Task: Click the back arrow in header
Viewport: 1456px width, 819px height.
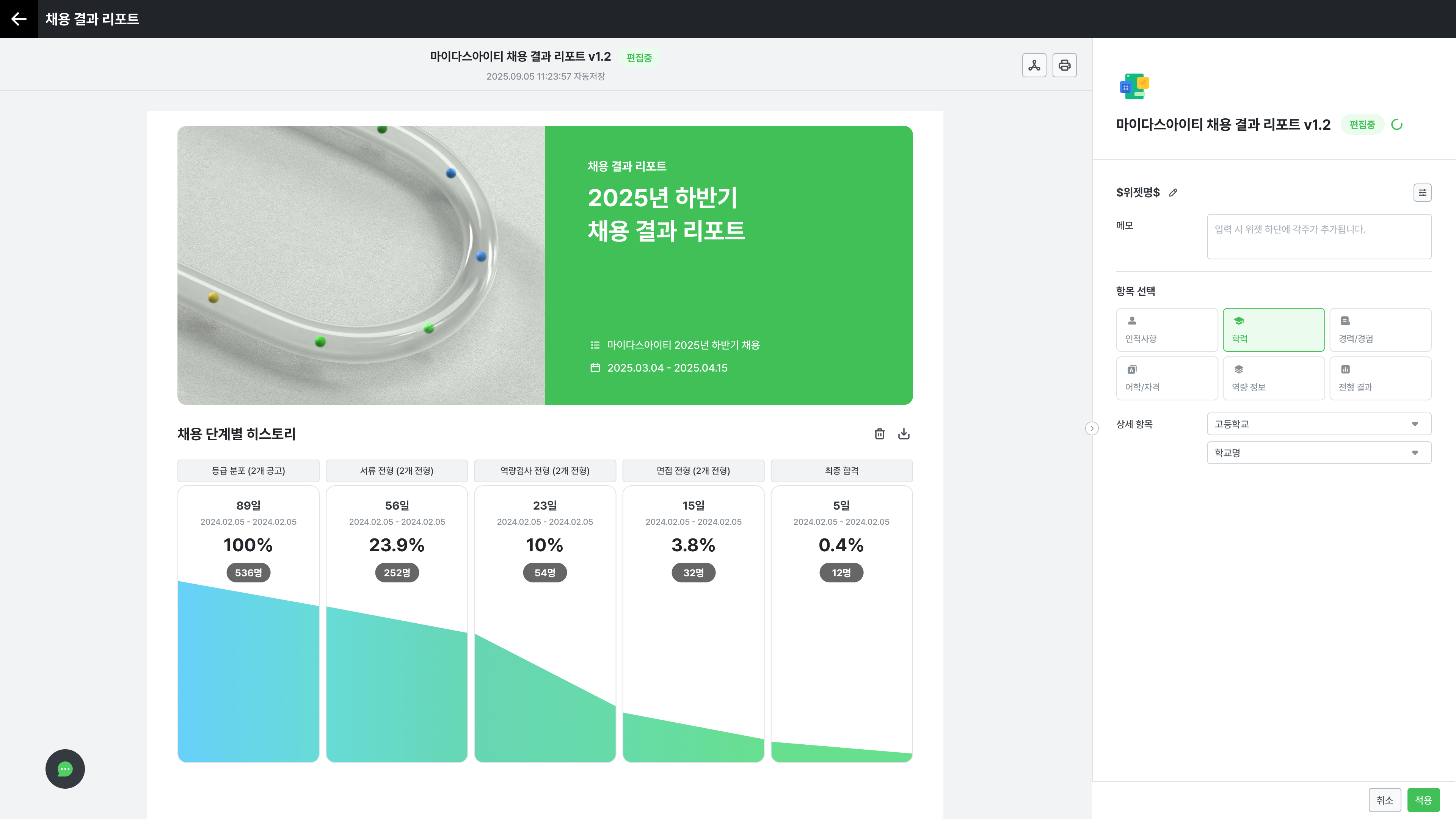Action: (19, 19)
